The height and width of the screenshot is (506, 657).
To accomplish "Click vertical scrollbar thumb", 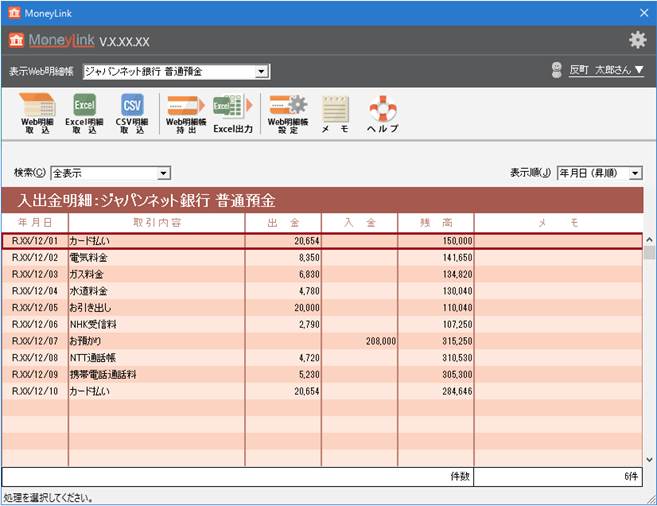I will click(649, 253).
